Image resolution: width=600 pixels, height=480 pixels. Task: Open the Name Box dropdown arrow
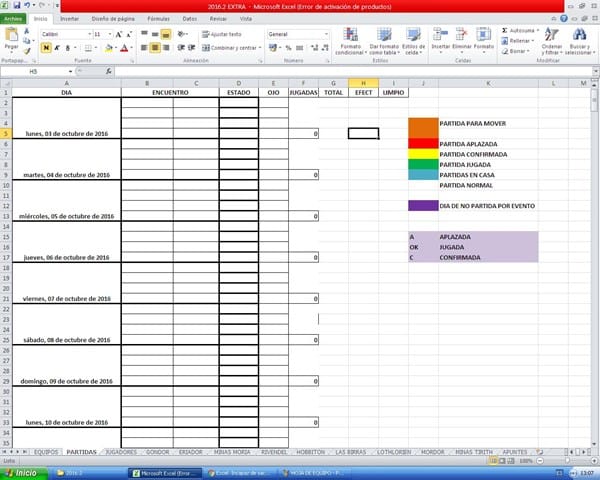click(x=70, y=72)
